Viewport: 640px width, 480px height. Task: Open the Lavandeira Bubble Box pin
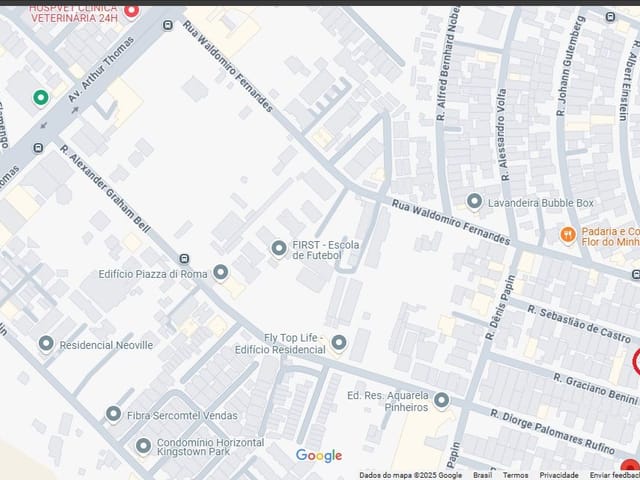(x=474, y=201)
